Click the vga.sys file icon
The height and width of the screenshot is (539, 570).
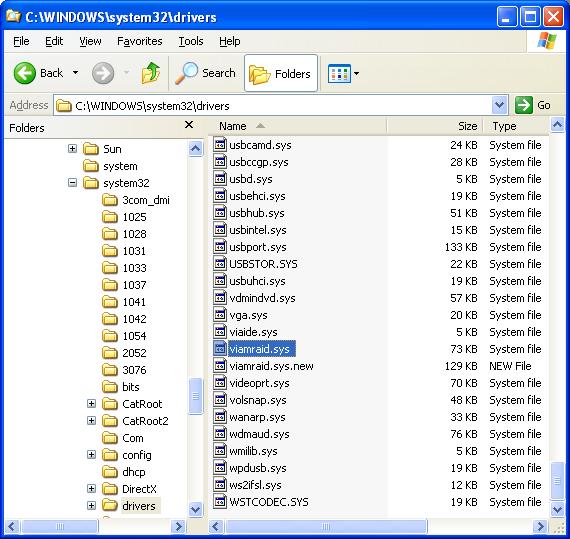[220, 315]
